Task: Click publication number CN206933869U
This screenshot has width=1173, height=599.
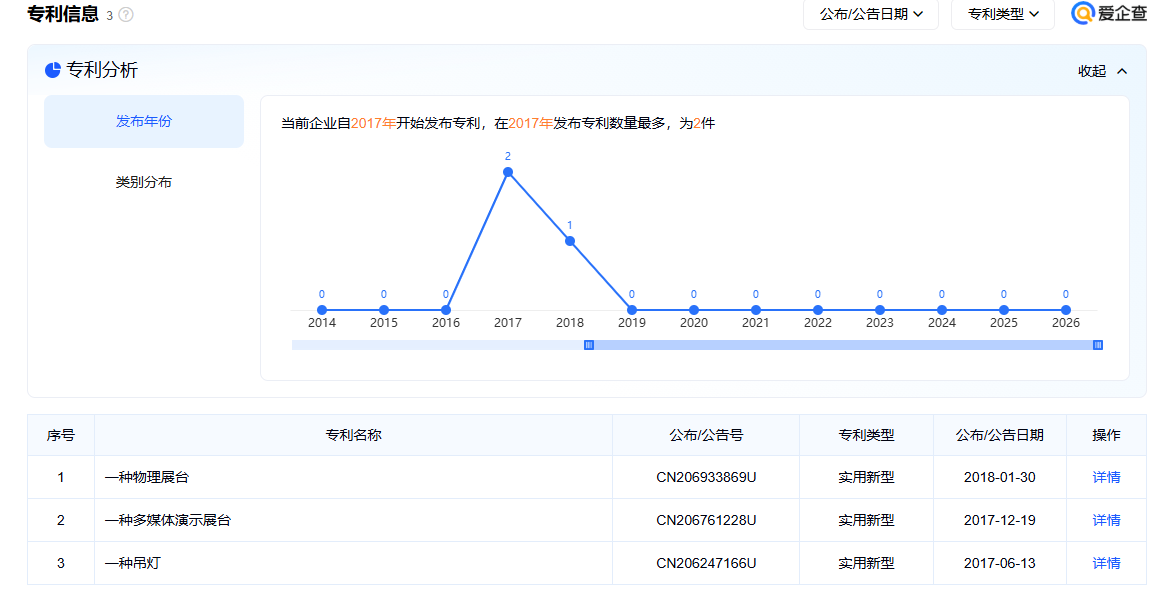Action: tap(706, 477)
